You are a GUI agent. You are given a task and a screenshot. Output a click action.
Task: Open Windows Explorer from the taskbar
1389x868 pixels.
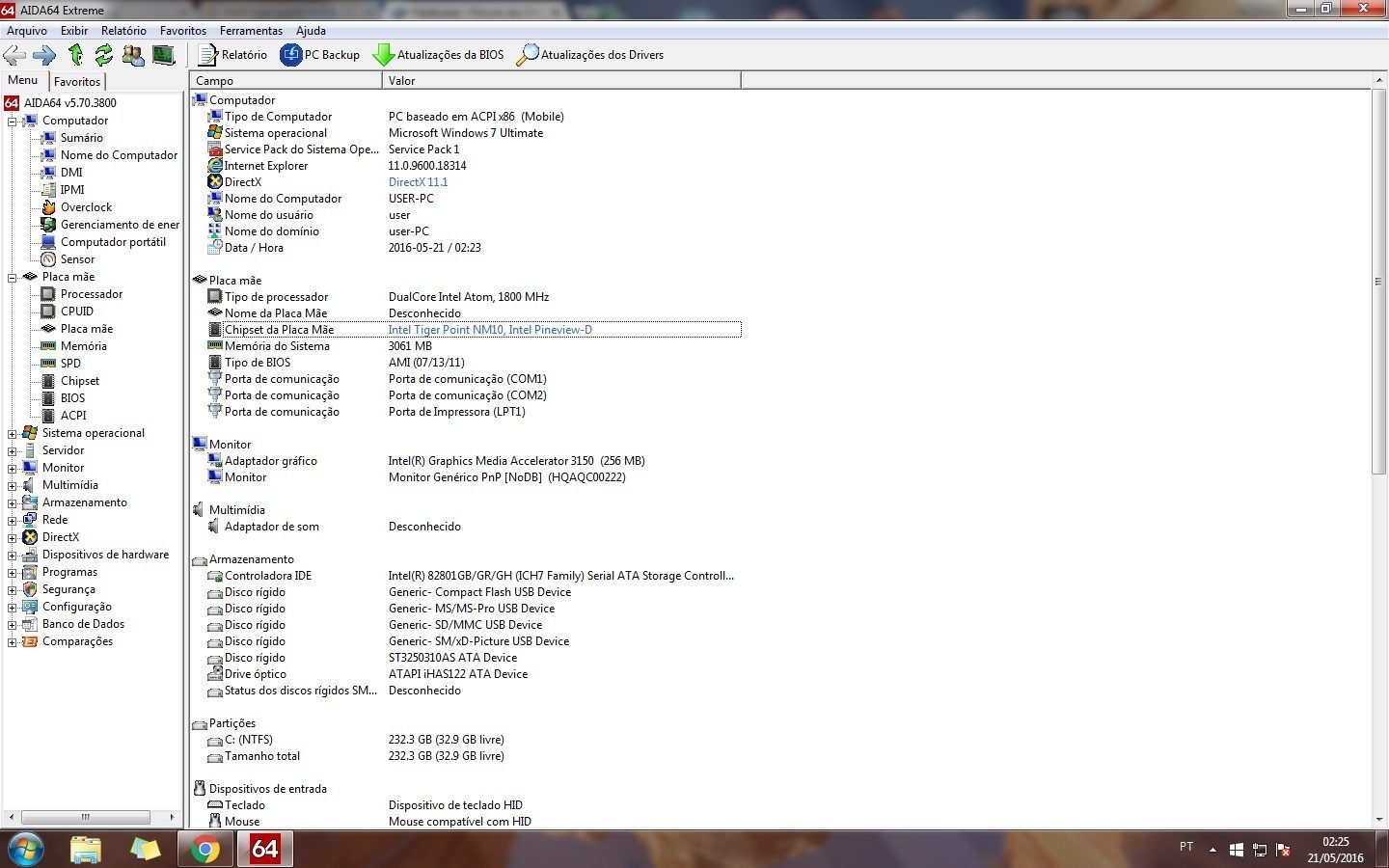click(86, 849)
